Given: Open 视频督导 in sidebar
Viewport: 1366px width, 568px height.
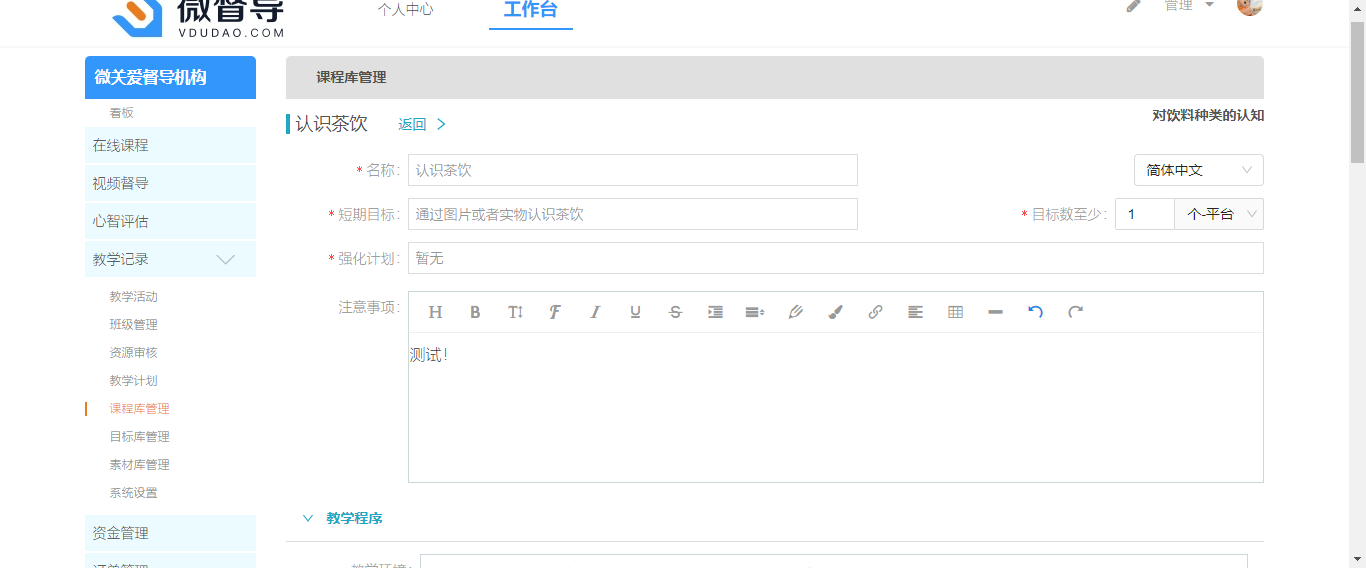Looking at the screenshot, I should [x=170, y=183].
